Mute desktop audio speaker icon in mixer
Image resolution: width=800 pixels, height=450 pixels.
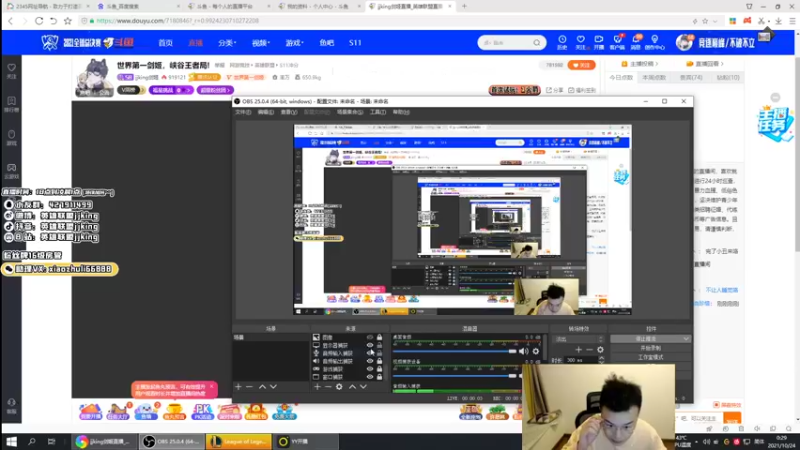[523, 351]
